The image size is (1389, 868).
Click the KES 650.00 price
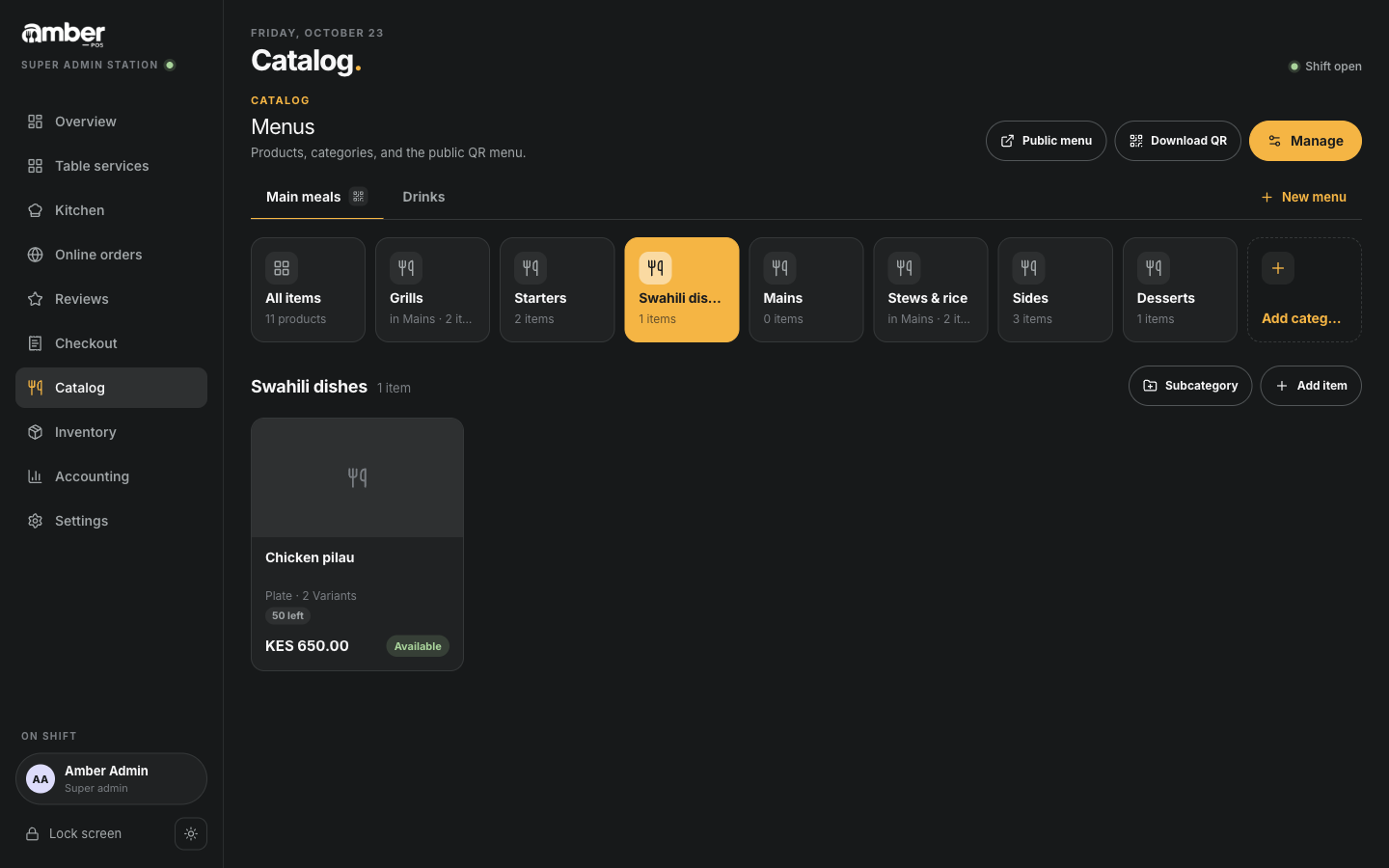point(307,646)
